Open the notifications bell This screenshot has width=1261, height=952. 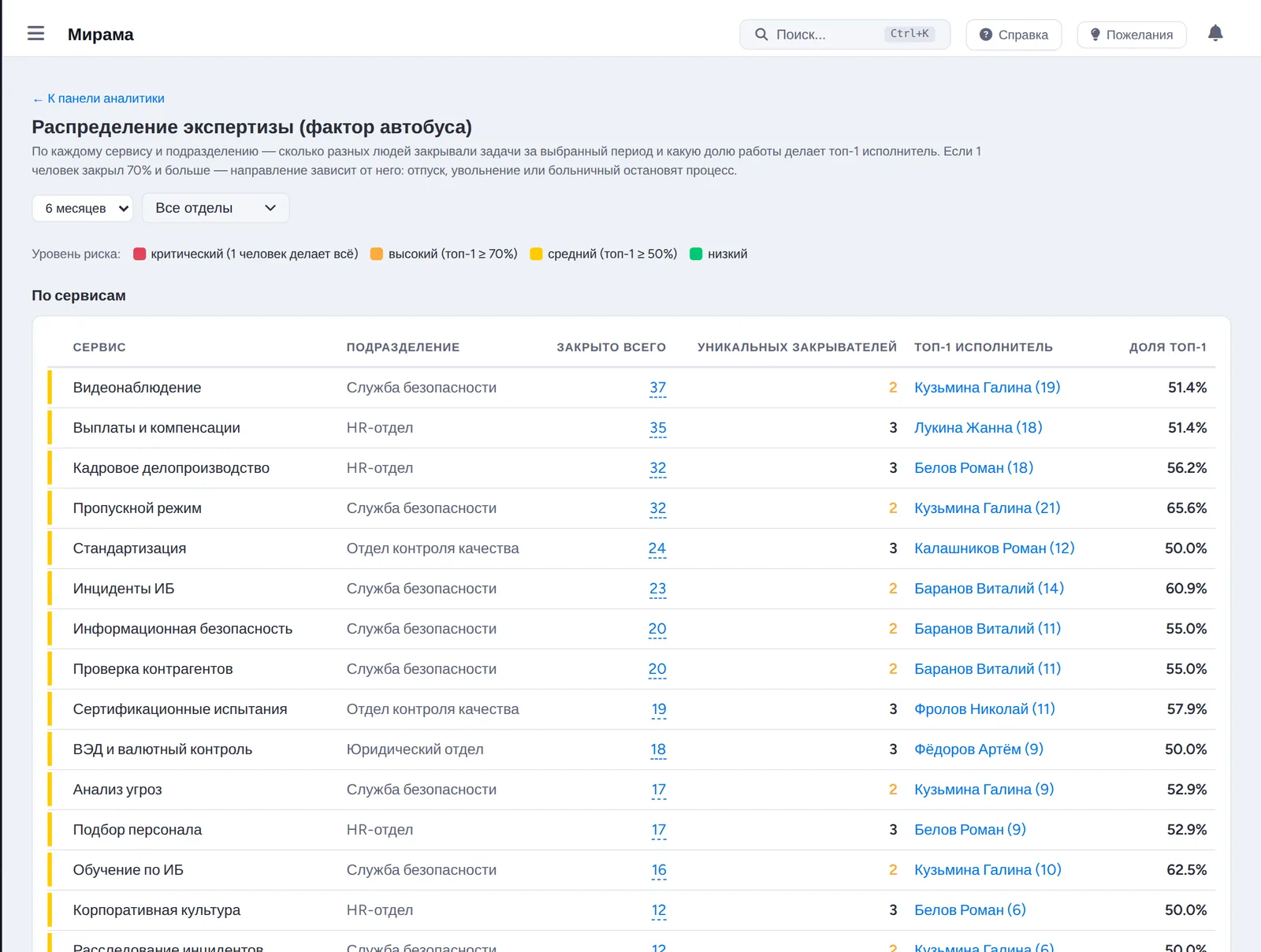(1215, 33)
